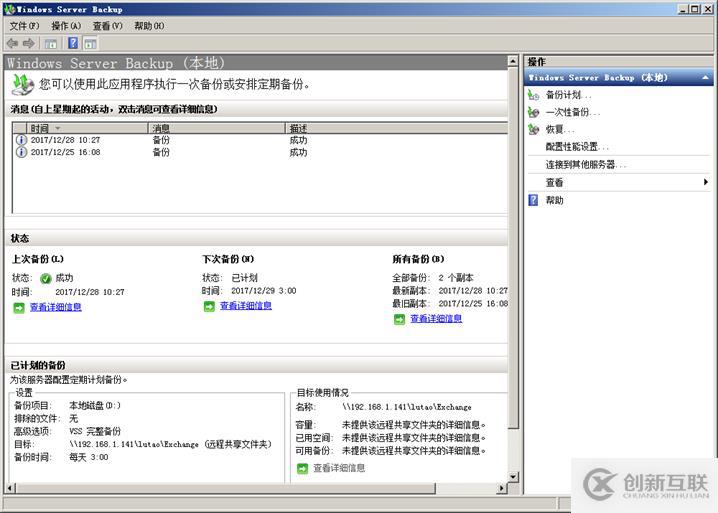Click the 每天 3:00 backup time value
718x513 pixels.
pos(89,457)
